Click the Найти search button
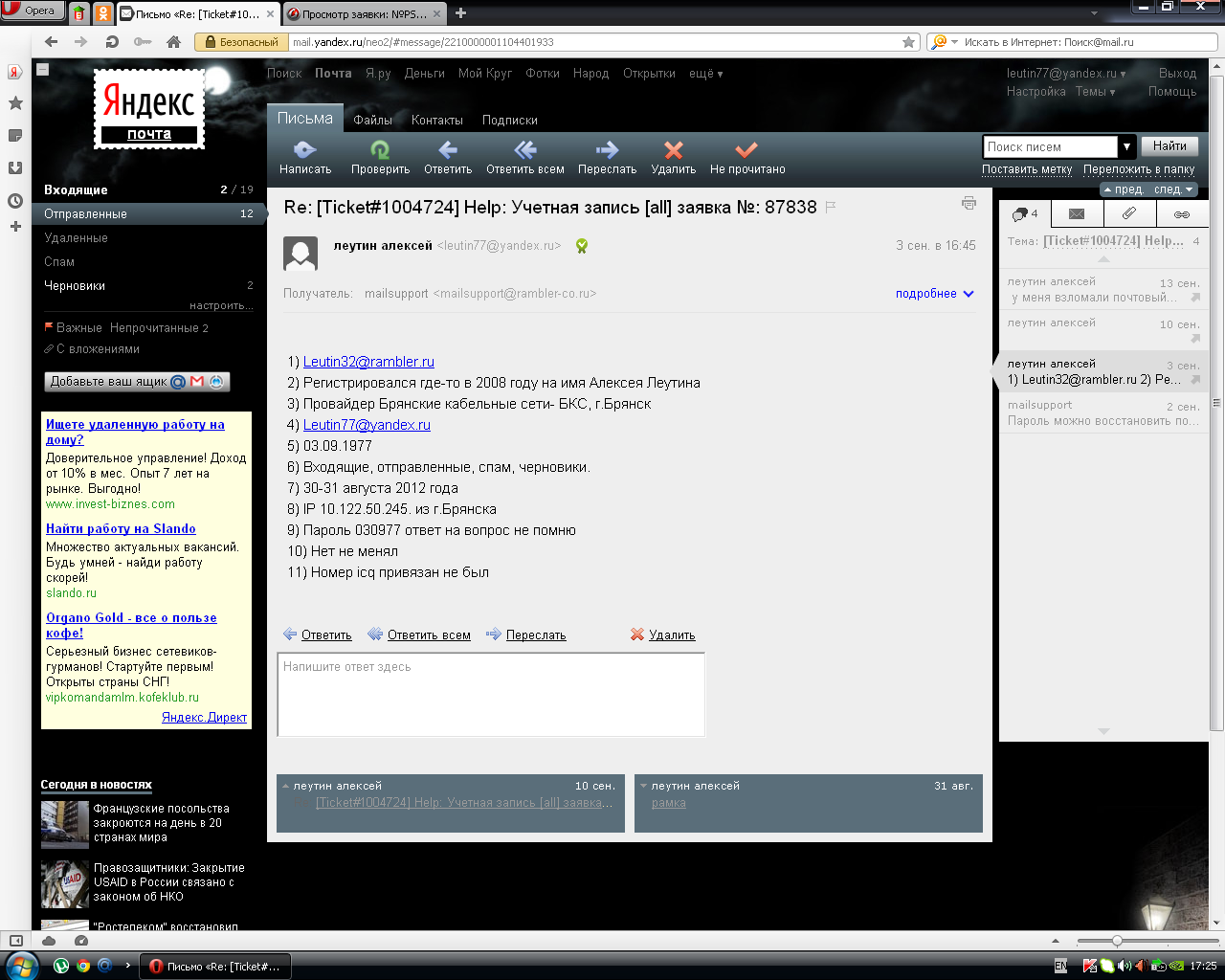Image resolution: width=1225 pixels, height=980 pixels. click(1169, 146)
